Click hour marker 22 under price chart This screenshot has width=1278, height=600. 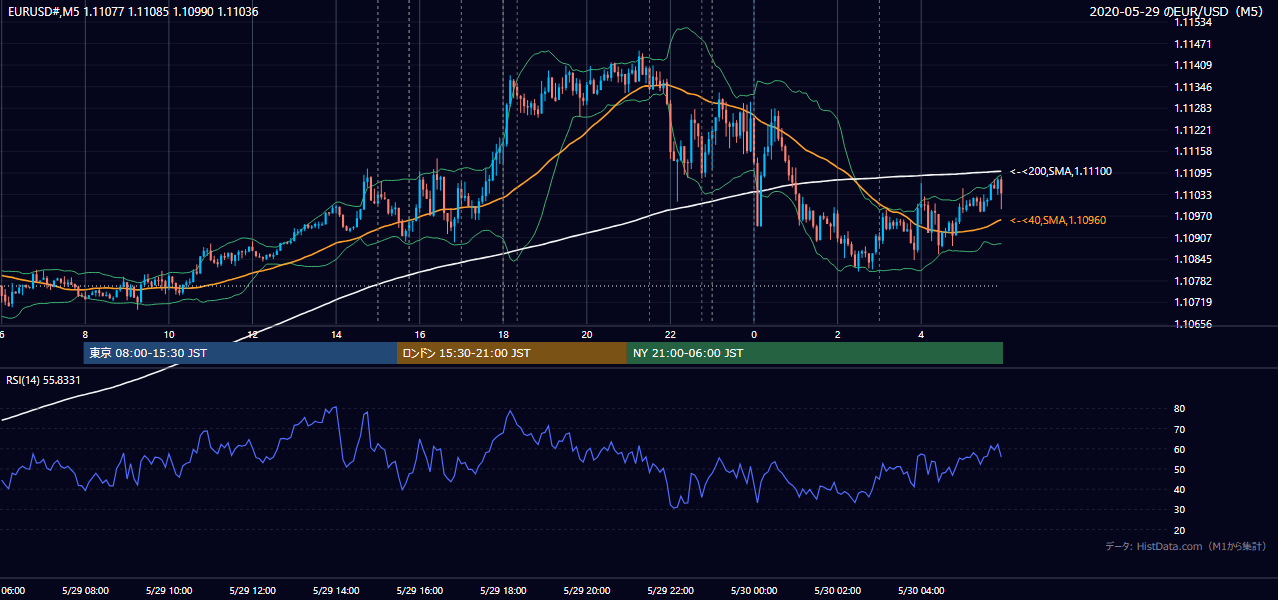coord(671,334)
